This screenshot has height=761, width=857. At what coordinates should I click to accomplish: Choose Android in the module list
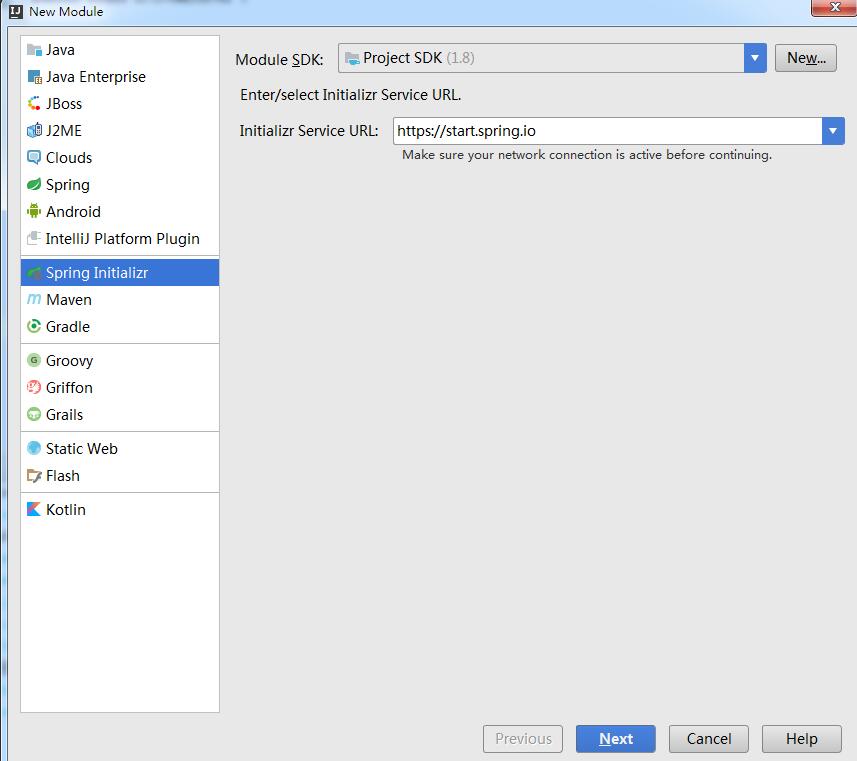pyautogui.click(x=73, y=212)
